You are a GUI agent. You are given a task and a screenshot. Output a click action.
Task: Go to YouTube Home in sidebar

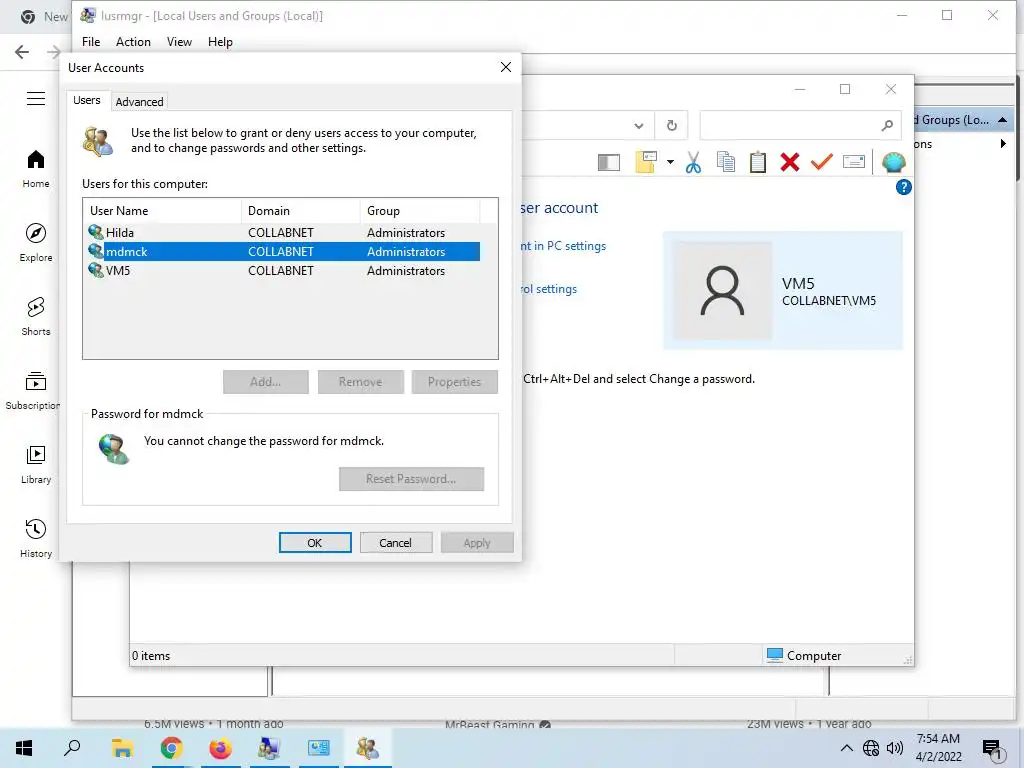pos(36,168)
